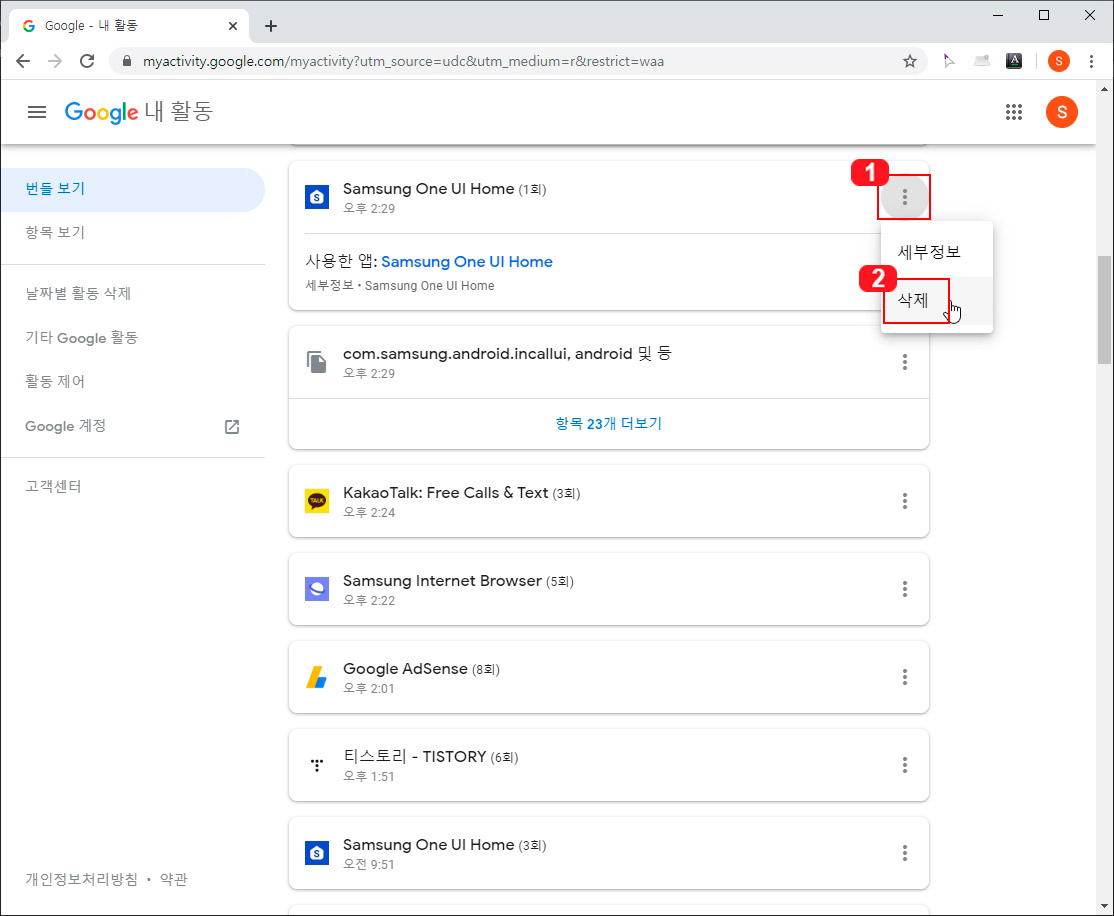The height and width of the screenshot is (916, 1114).
Task: Click the TISTORY dots icon
Action: [317, 765]
